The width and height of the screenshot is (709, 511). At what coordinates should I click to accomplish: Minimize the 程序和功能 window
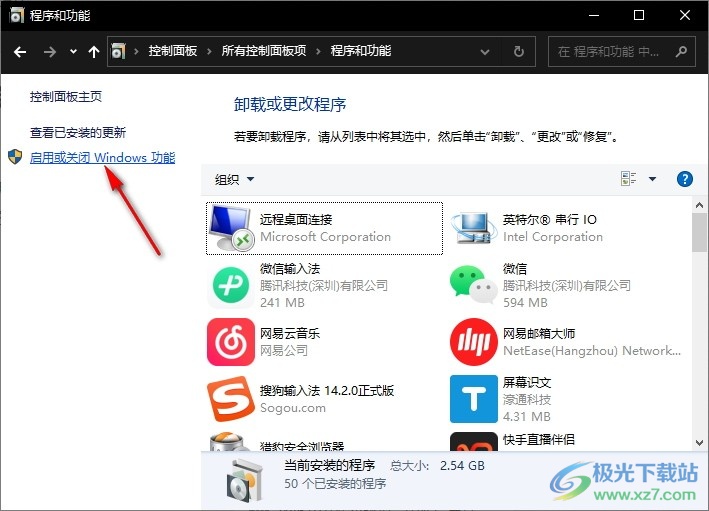(594, 15)
